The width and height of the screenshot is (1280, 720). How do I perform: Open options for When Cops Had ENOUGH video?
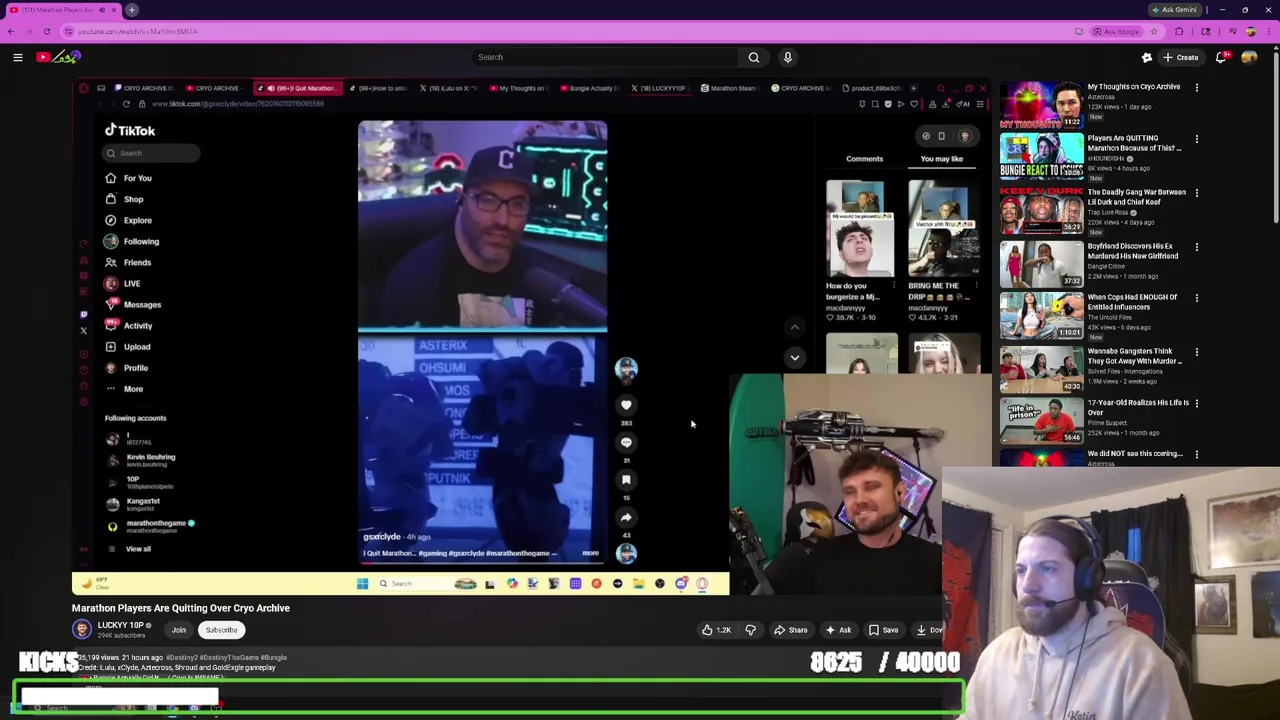[1196, 298]
